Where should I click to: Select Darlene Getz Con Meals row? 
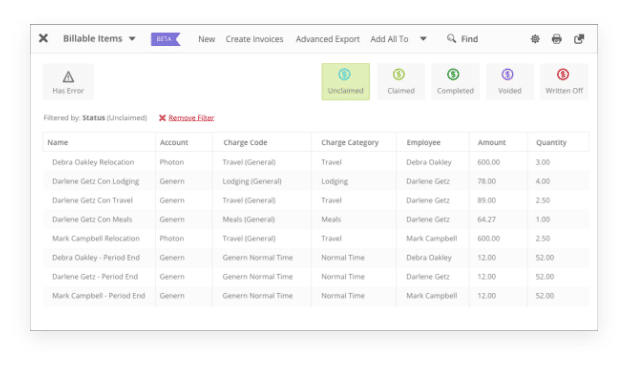coord(316,219)
